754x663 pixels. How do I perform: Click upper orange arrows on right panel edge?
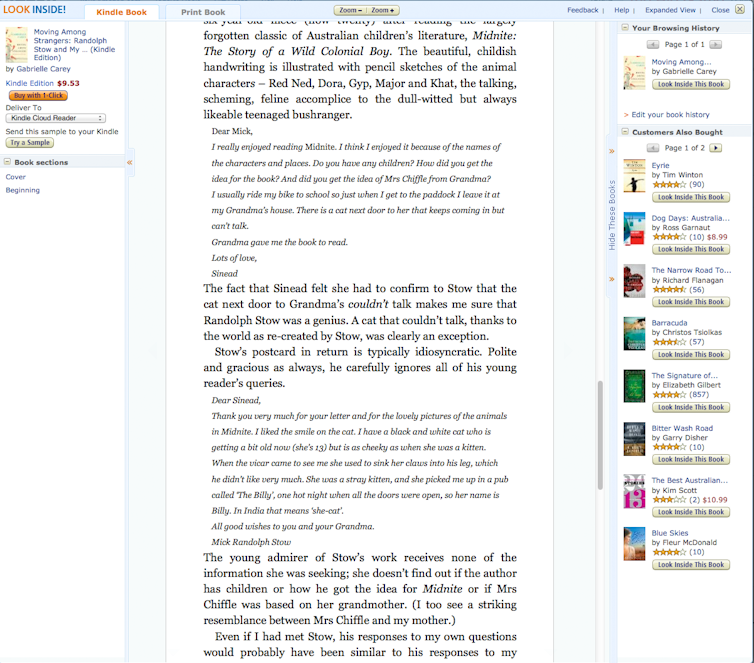[612, 151]
